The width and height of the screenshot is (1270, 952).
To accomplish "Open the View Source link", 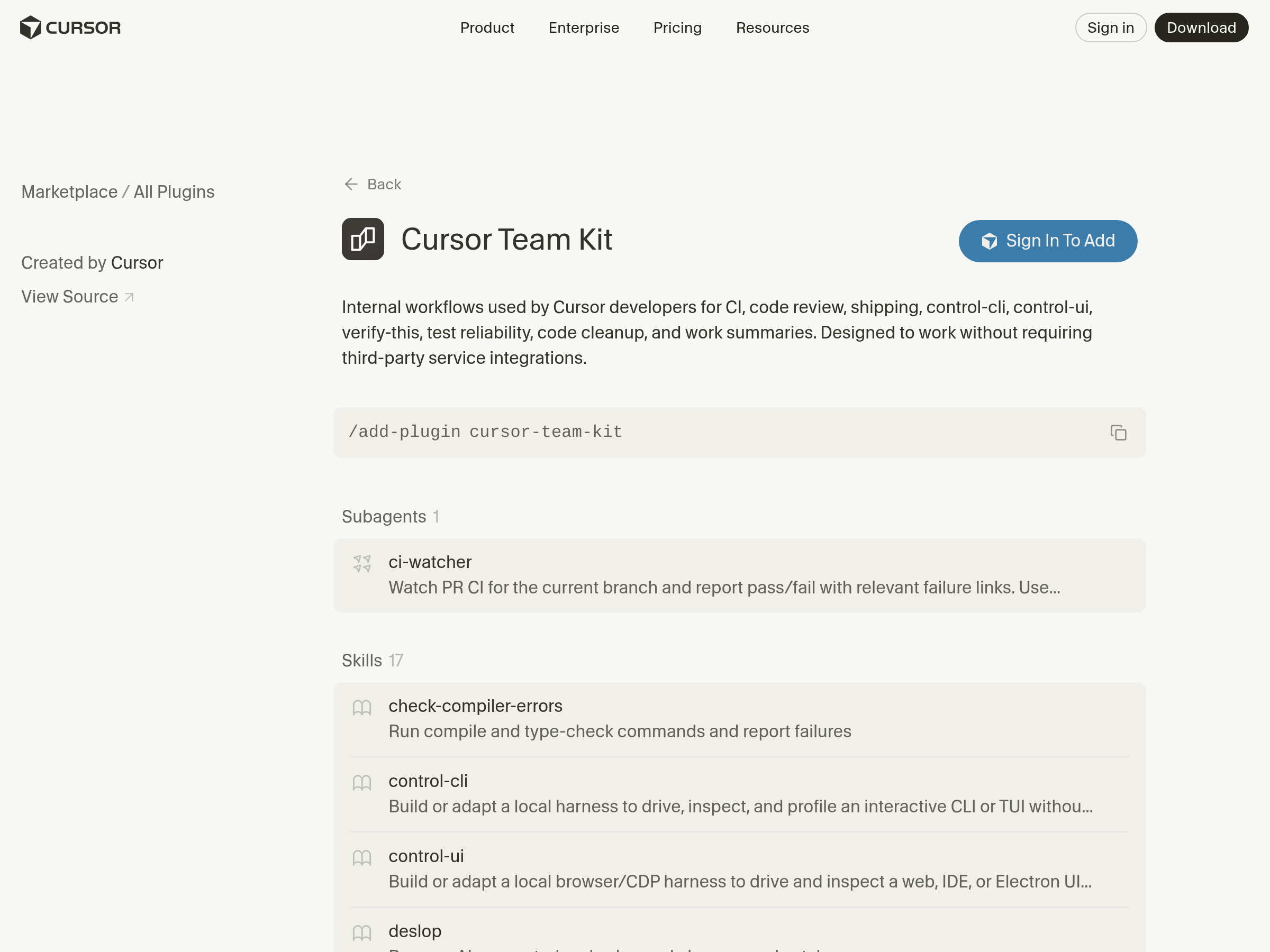I will coord(77,297).
